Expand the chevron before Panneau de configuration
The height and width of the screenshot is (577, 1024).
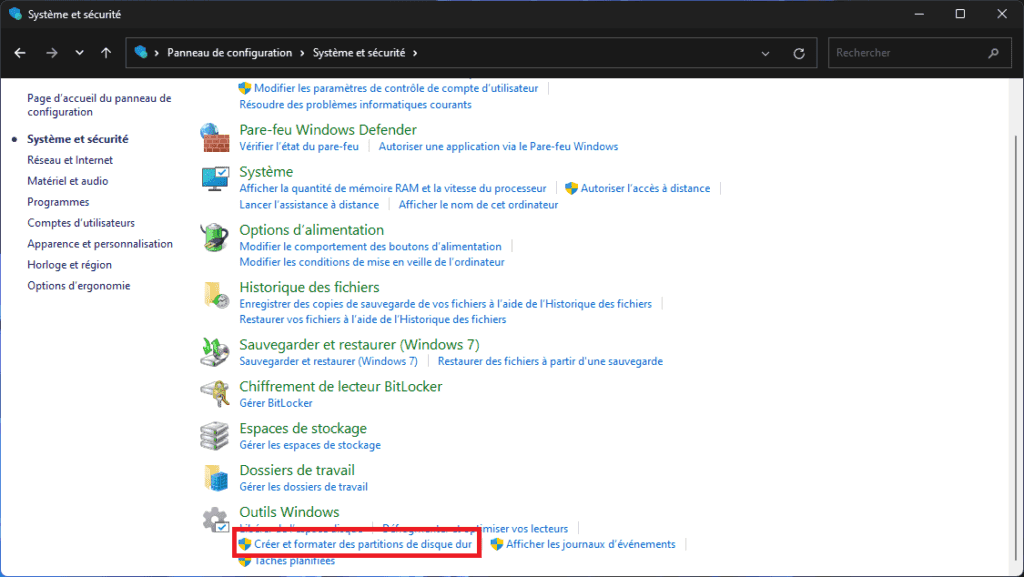click(x=157, y=53)
